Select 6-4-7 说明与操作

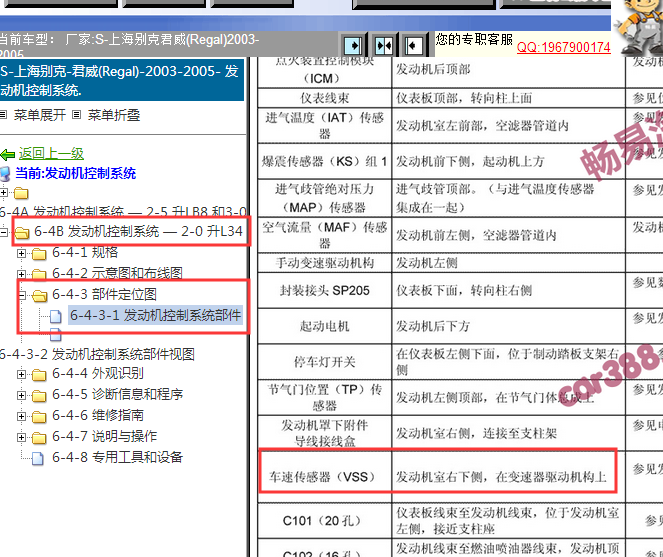point(104,436)
